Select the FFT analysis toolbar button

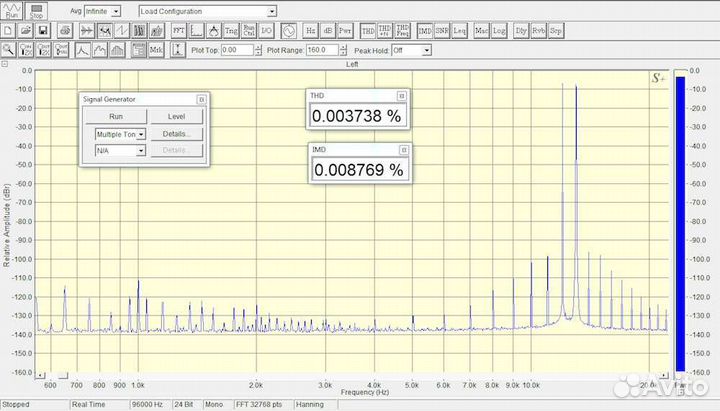(x=179, y=31)
